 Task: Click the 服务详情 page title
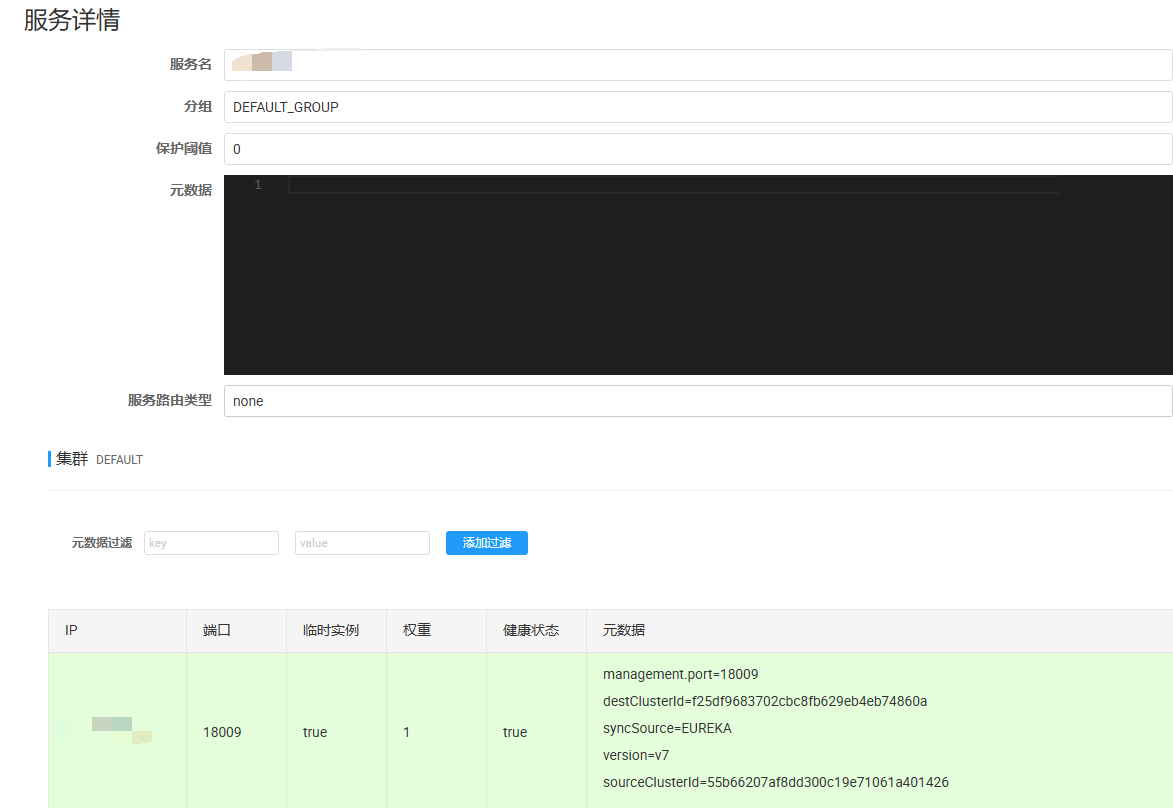72,20
